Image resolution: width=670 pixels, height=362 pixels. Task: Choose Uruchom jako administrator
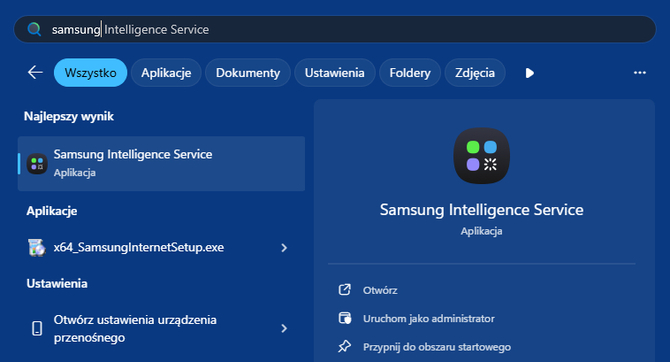coord(429,318)
